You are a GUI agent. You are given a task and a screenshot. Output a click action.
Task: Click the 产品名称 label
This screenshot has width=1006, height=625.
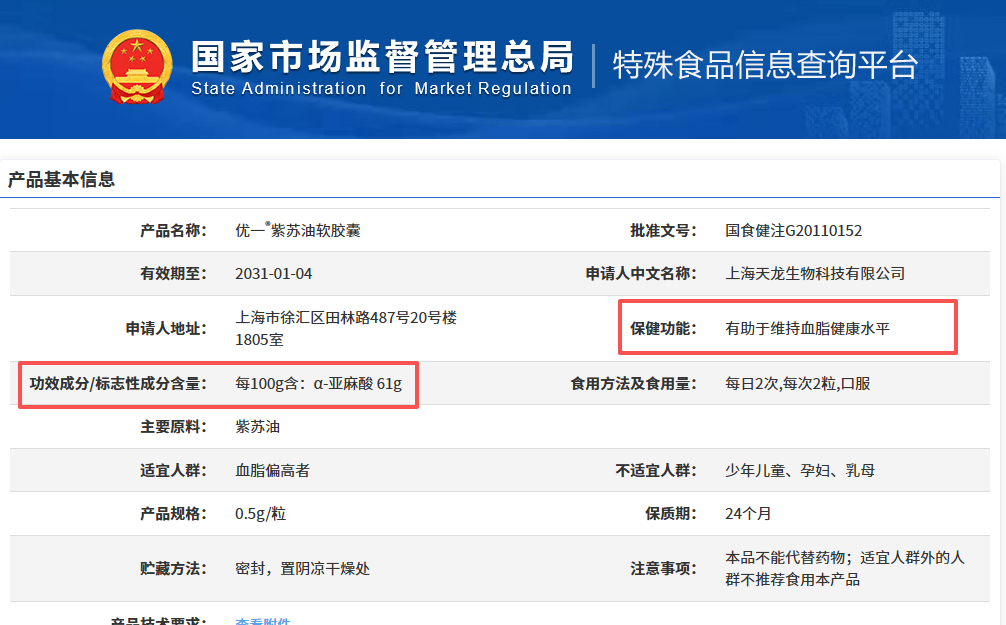(x=173, y=230)
